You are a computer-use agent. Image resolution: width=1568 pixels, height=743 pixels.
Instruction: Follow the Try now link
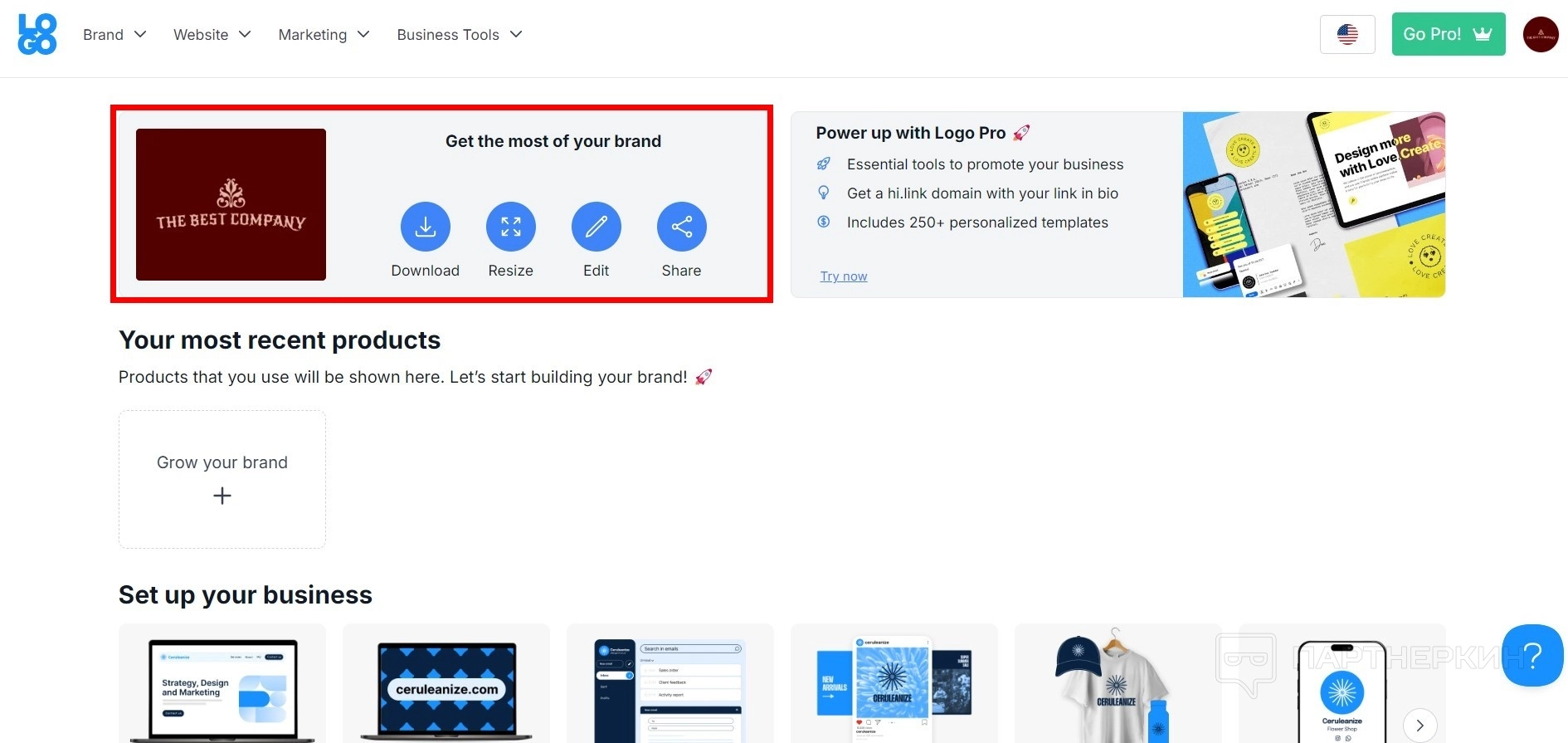pos(844,276)
